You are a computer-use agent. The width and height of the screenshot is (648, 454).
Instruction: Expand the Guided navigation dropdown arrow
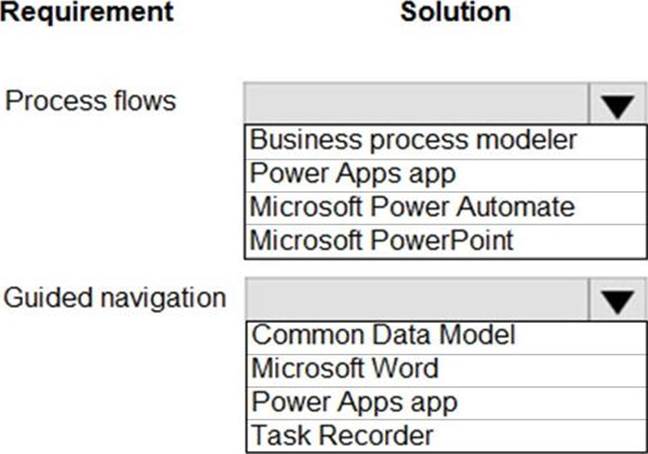[x=617, y=300]
